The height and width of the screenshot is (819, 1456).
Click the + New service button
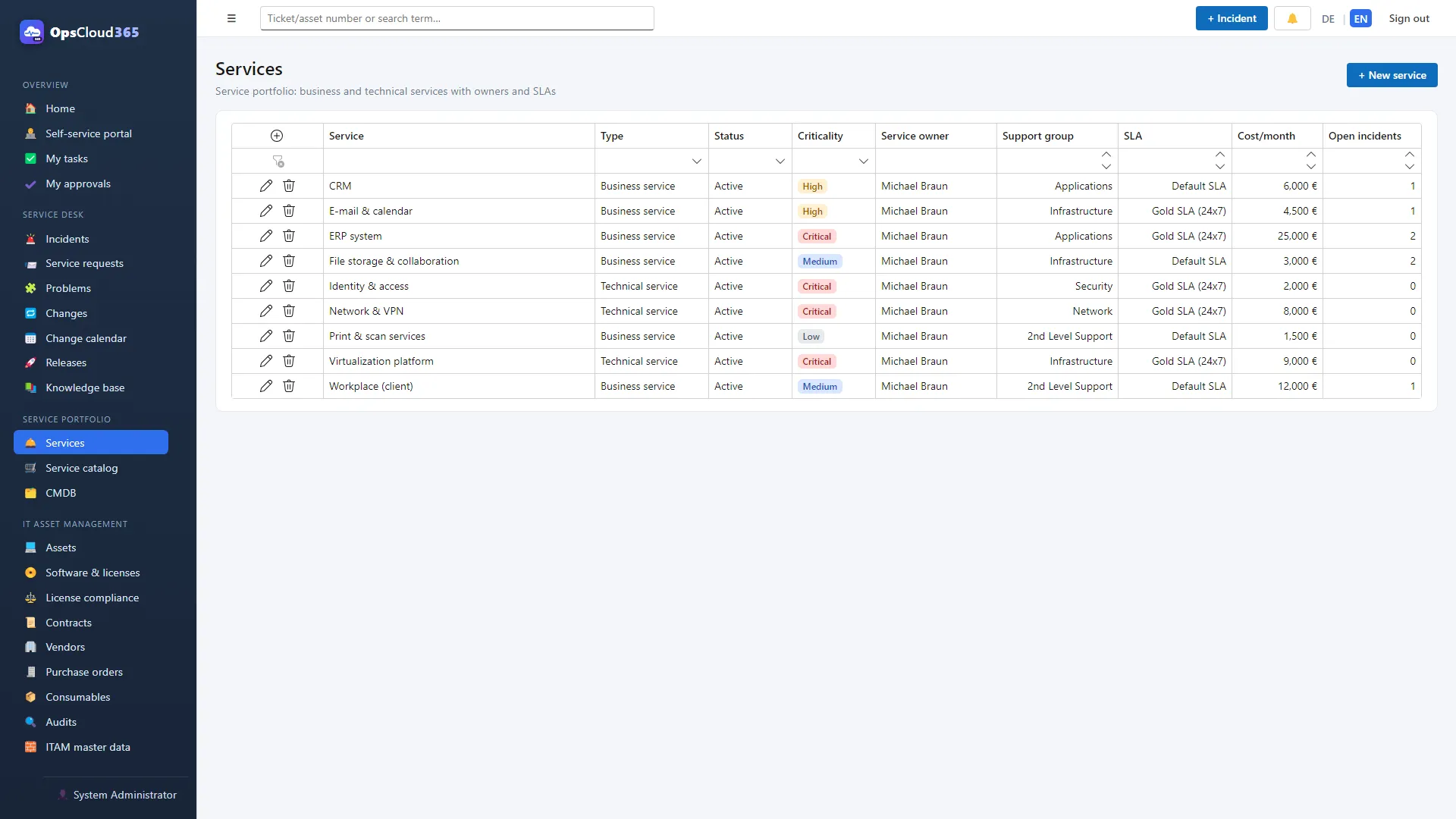[x=1392, y=75]
